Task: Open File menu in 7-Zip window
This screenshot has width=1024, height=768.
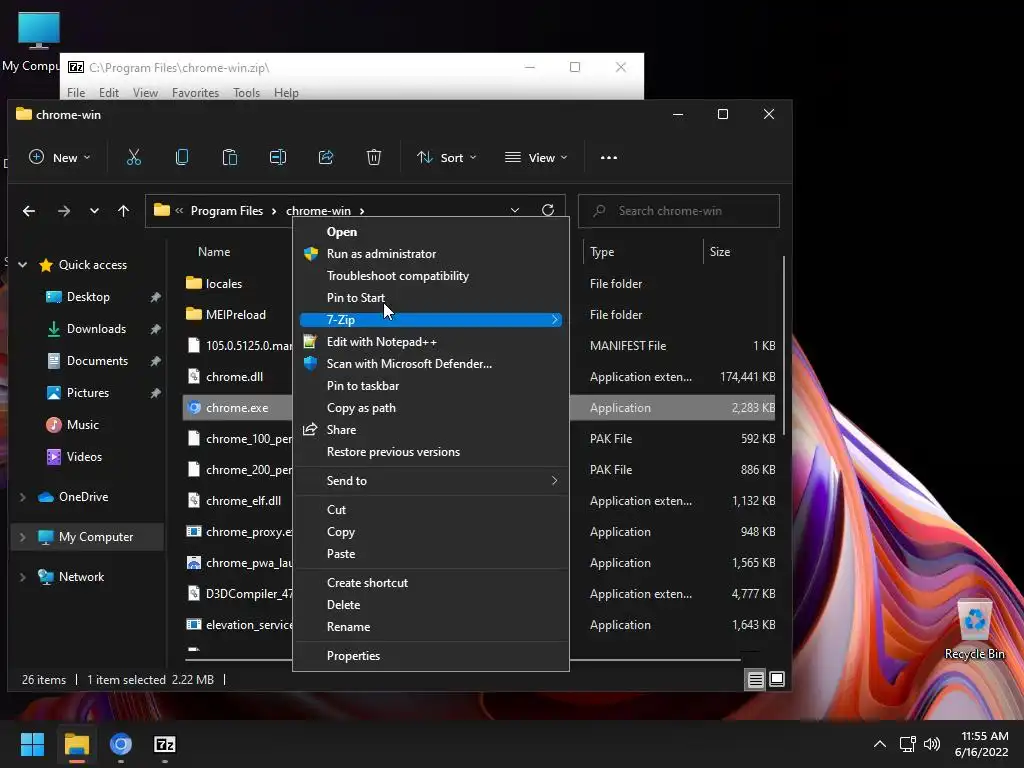Action: point(76,93)
